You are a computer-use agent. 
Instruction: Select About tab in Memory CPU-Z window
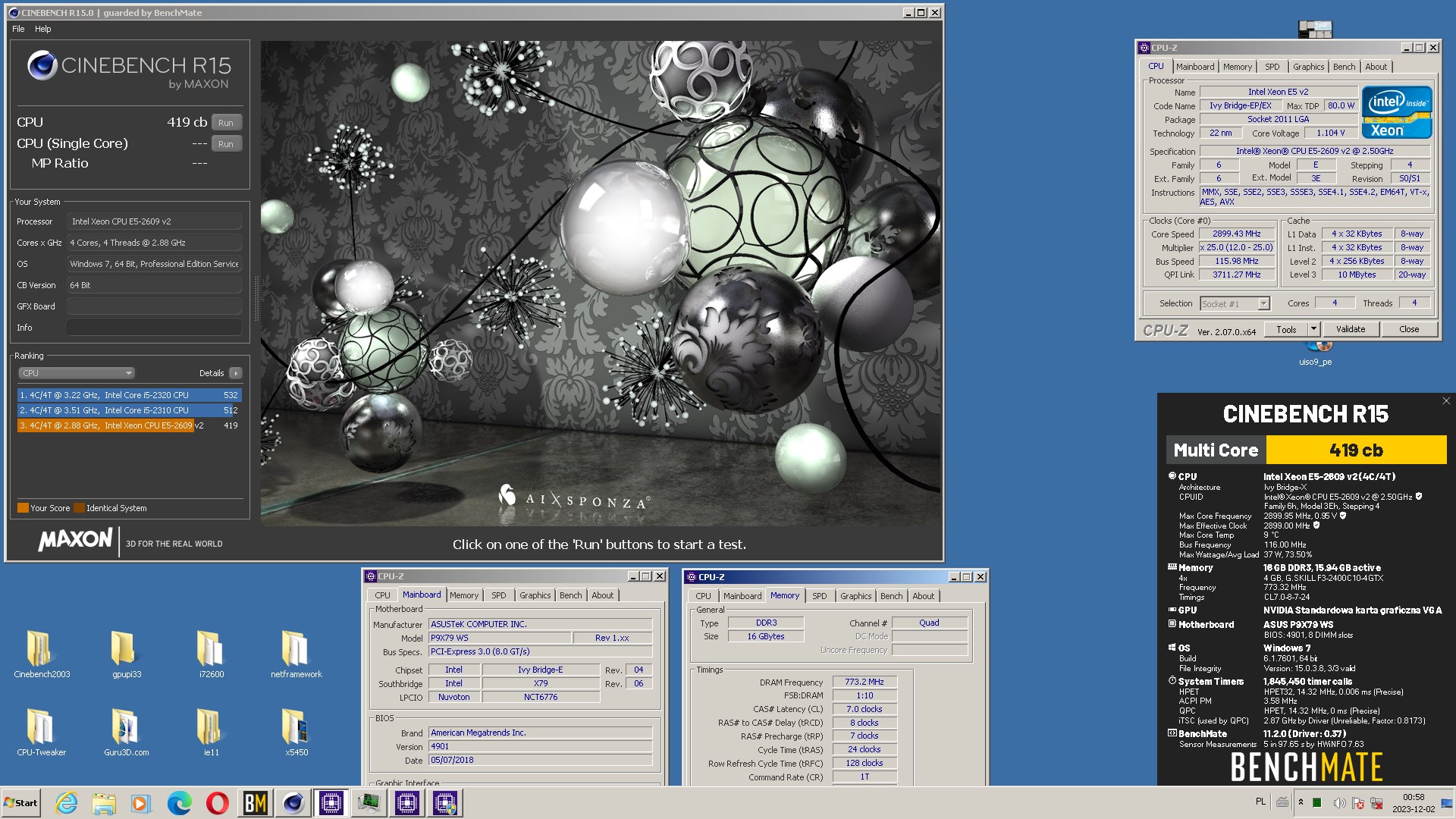click(923, 596)
